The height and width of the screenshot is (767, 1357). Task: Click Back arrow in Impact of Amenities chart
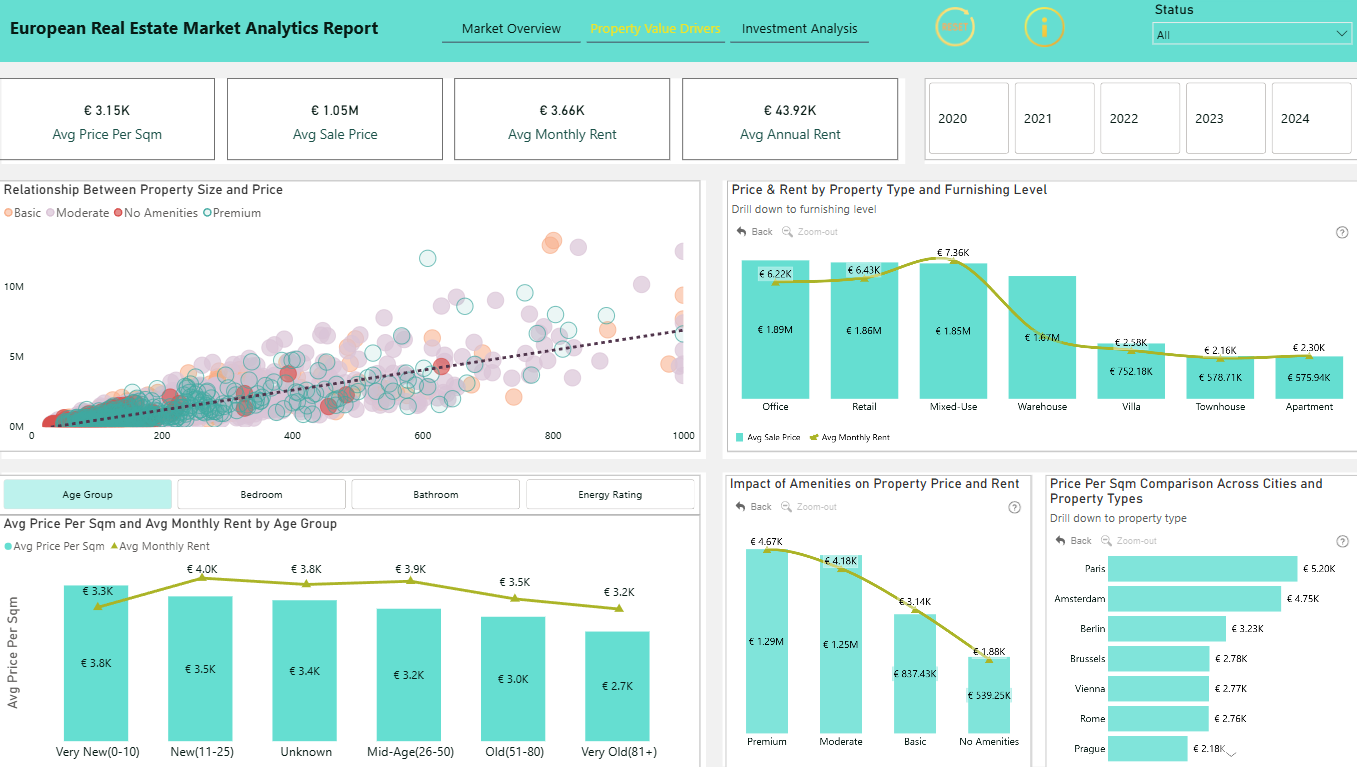741,507
